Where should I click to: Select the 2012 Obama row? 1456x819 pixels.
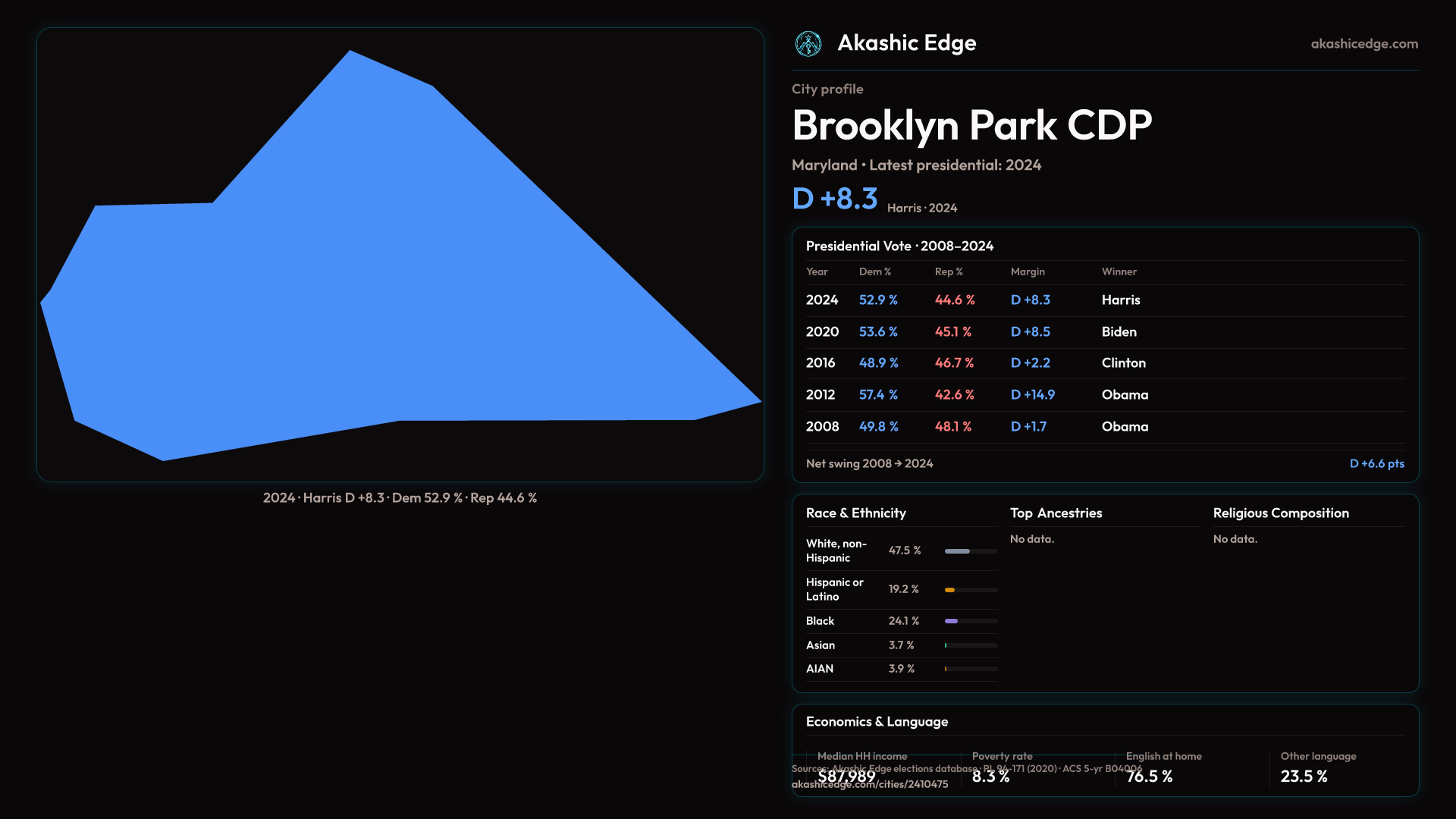(1104, 395)
